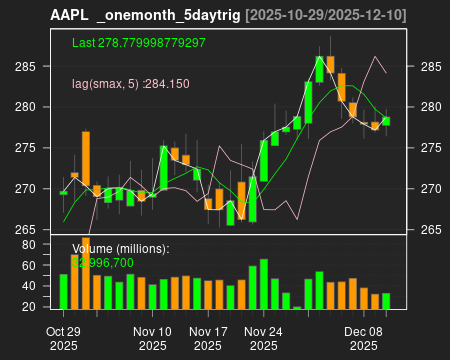Screen dimensions: 450x360
Task: Click the chart title "AAPL _onemonth_5daytrig"
Action: tap(145, 15)
